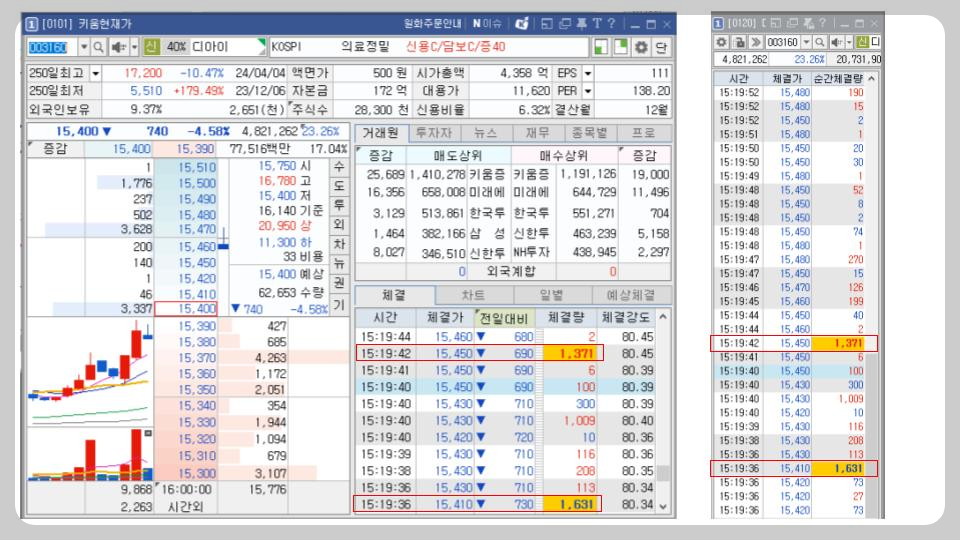Click scroll-down arrow in 체결 table
Viewport: 960px width, 540px height.
[663, 506]
